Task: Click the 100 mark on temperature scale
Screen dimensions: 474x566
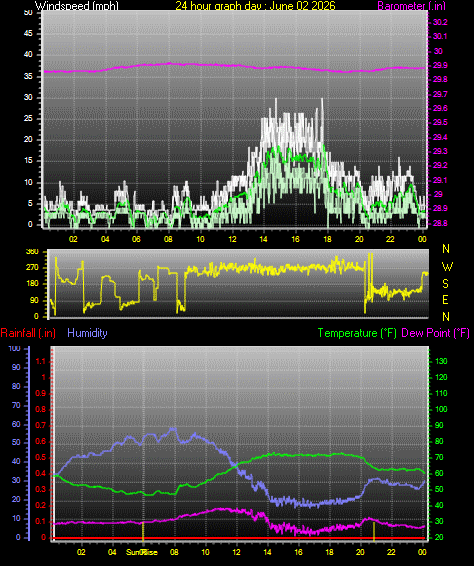Action: (x=441, y=409)
